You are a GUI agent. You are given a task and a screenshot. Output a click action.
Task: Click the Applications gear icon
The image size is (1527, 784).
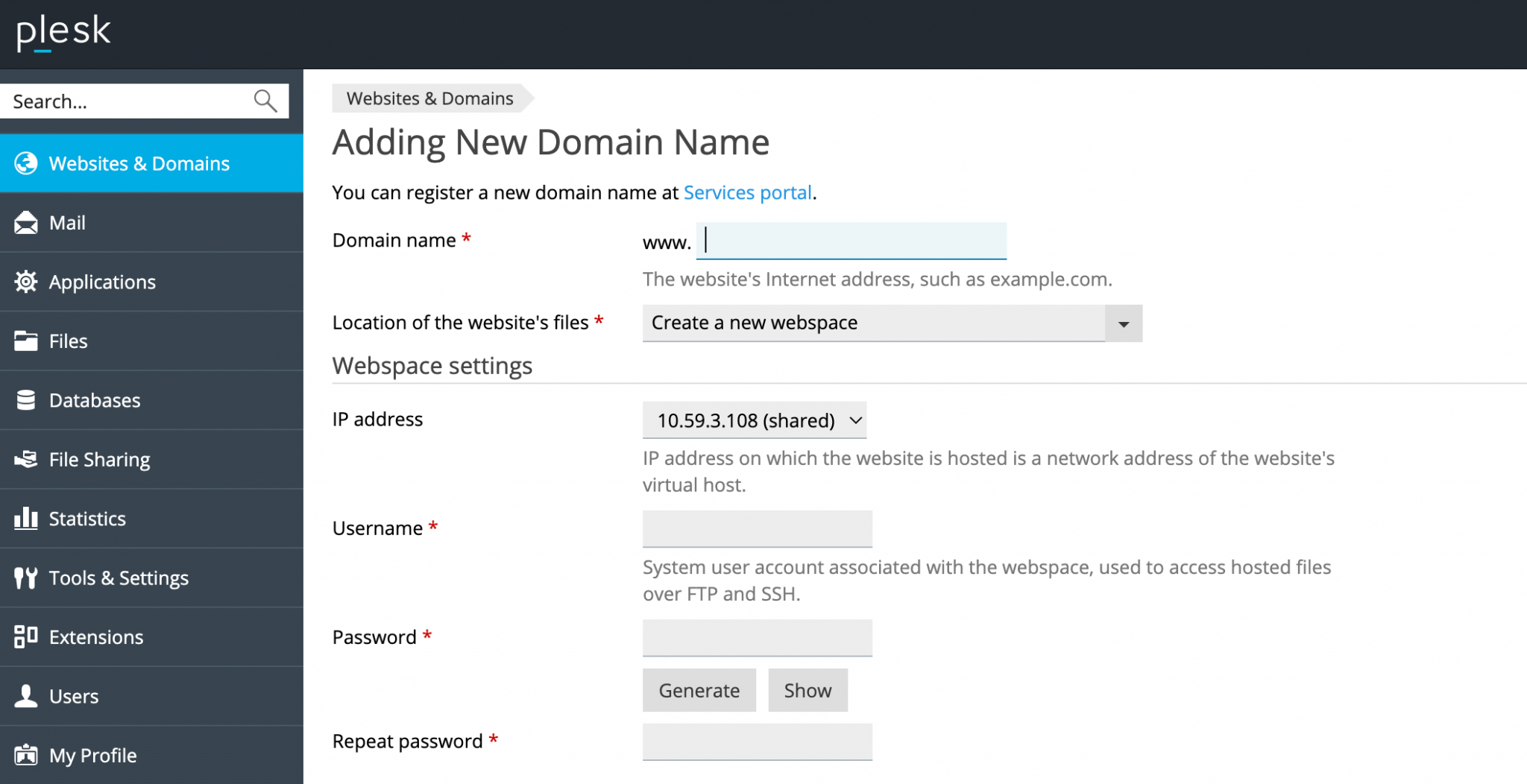tap(26, 282)
